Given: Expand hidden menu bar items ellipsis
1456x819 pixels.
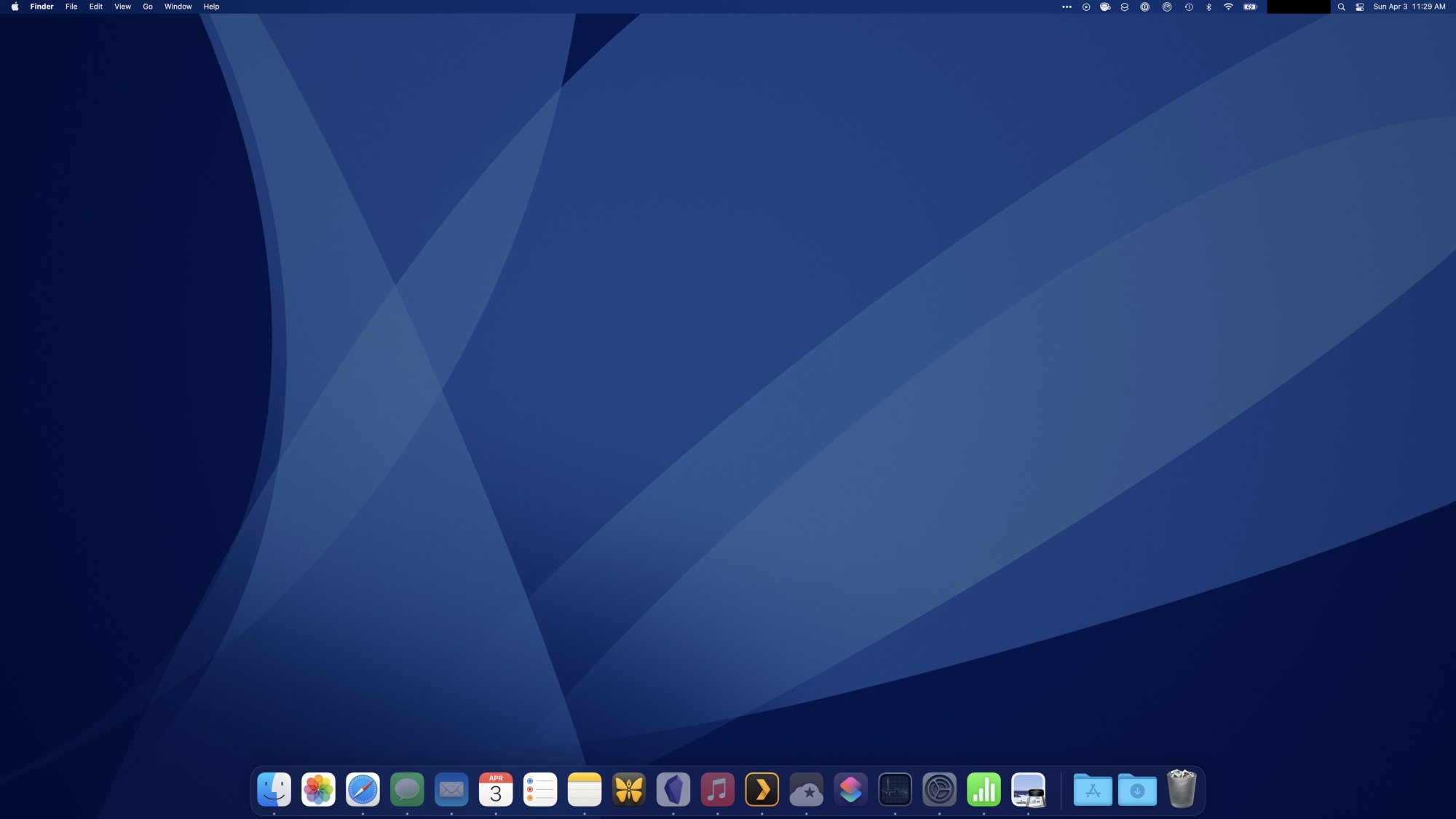Looking at the screenshot, I should tap(1067, 7).
